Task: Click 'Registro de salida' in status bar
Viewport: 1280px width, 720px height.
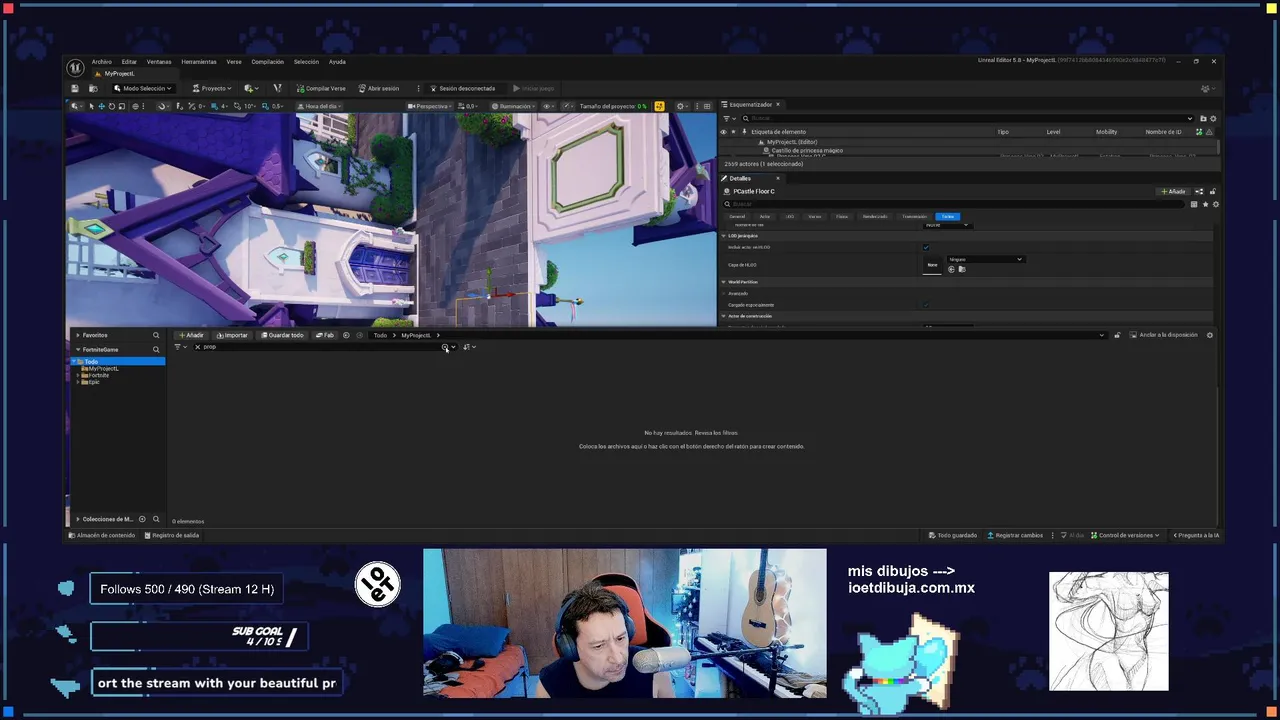Action: 172,535
